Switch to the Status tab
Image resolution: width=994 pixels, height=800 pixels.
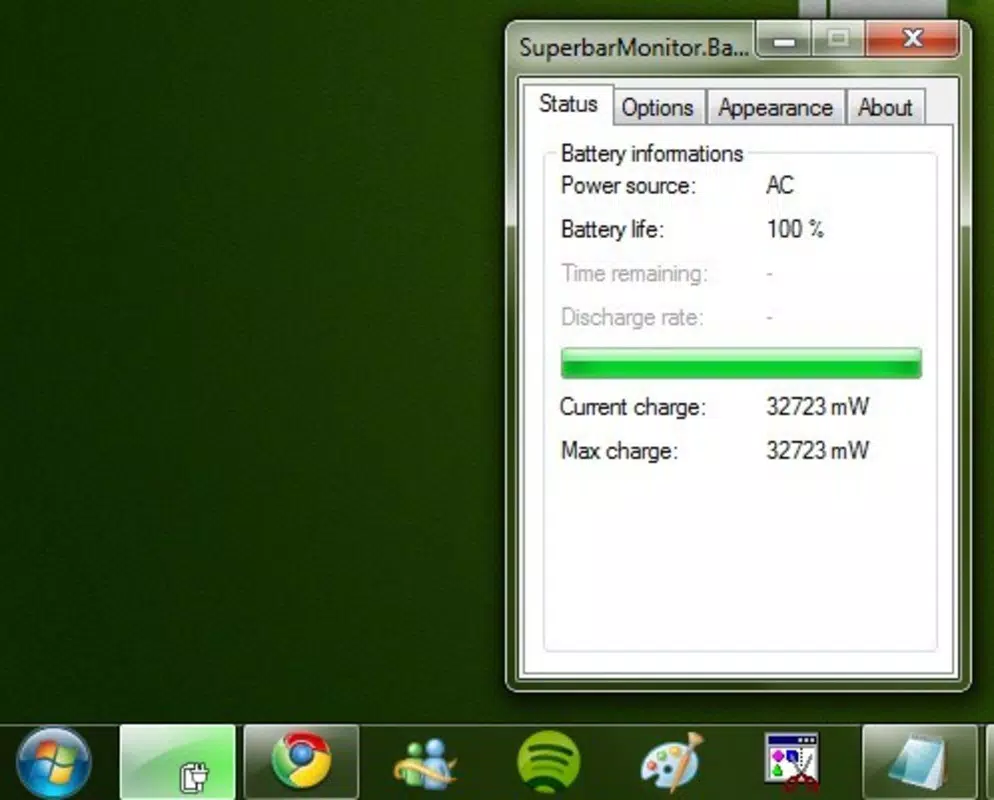[x=568, y=104]
